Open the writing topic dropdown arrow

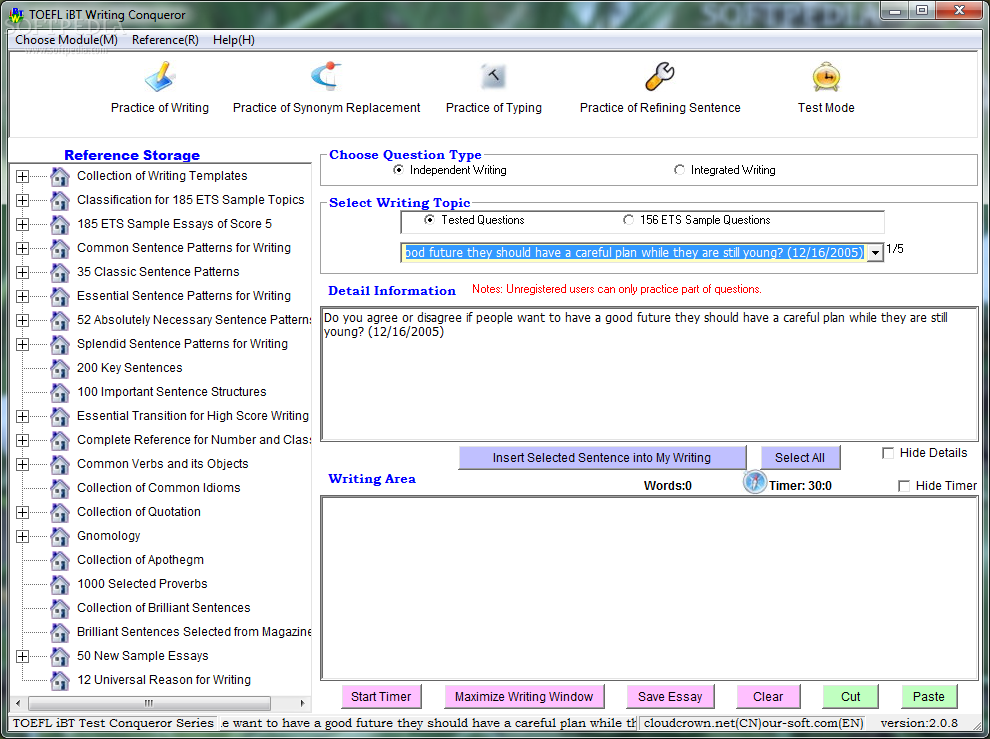[875, 253]
